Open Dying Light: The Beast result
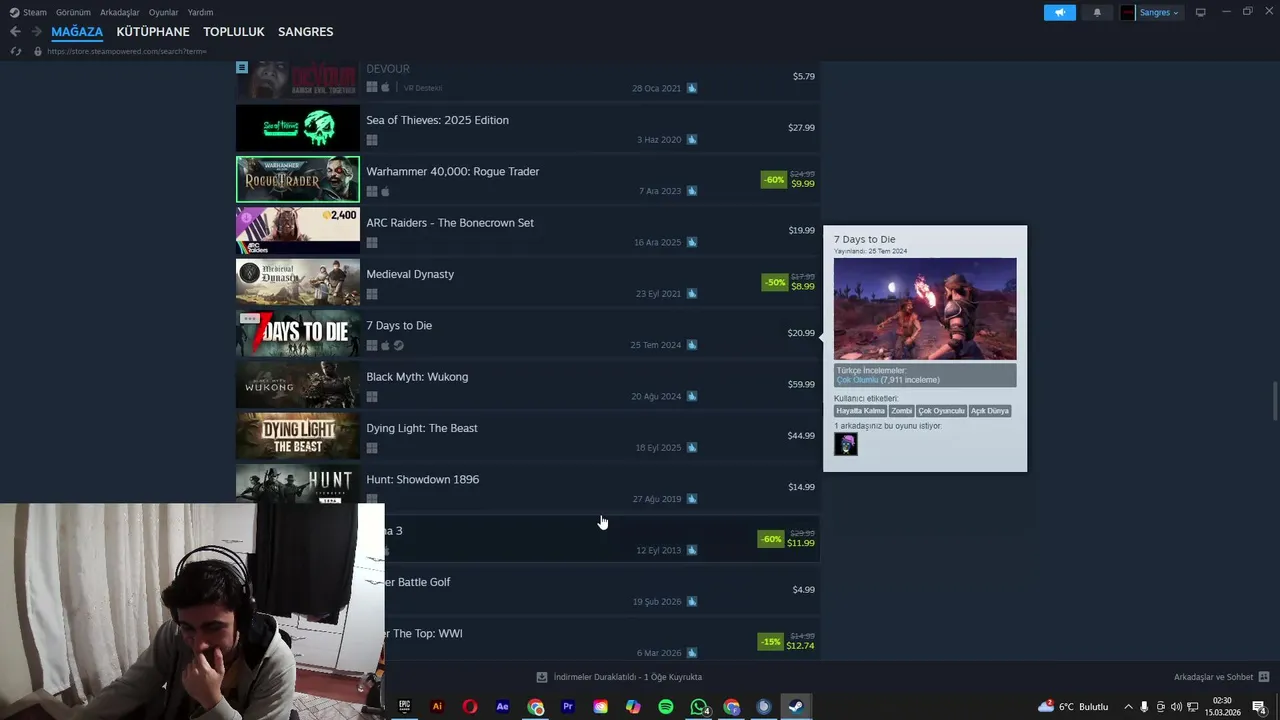The width and height of the screenshot is (1280, 720). pyautogui.click(x=527, y=436)
